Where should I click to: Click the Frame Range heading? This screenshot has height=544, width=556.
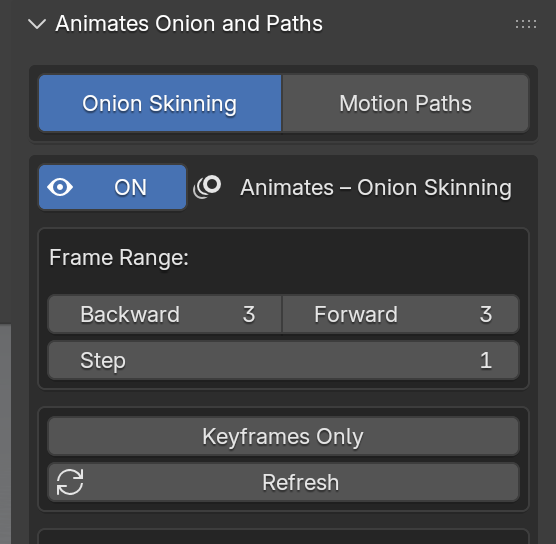point(119,257)
